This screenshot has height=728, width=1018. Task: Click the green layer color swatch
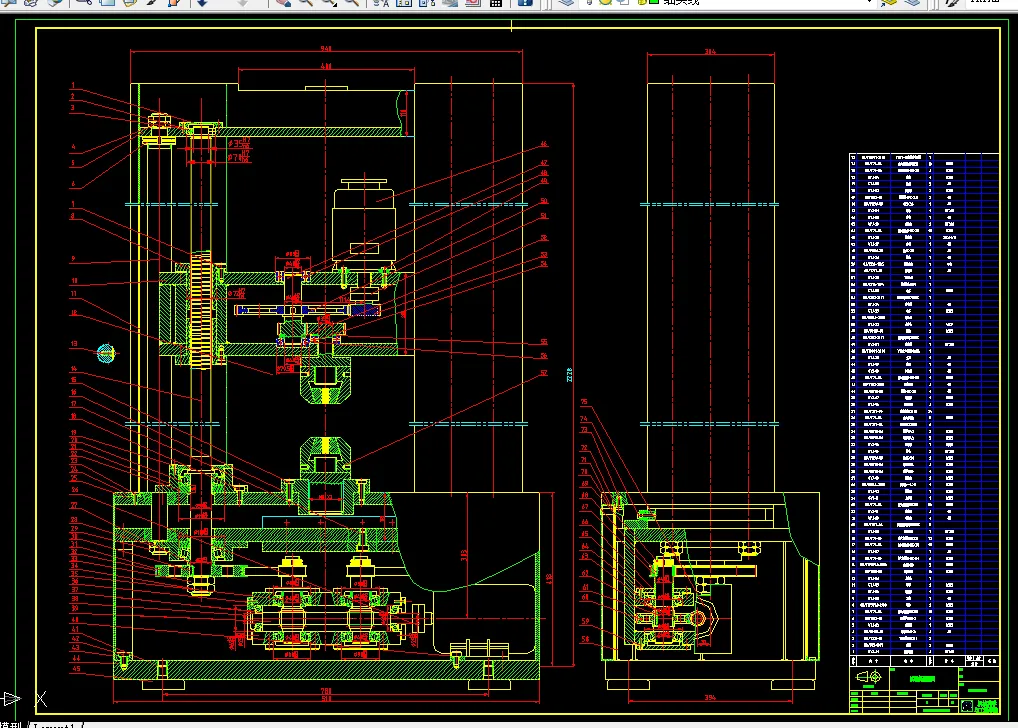click(654, 3)
